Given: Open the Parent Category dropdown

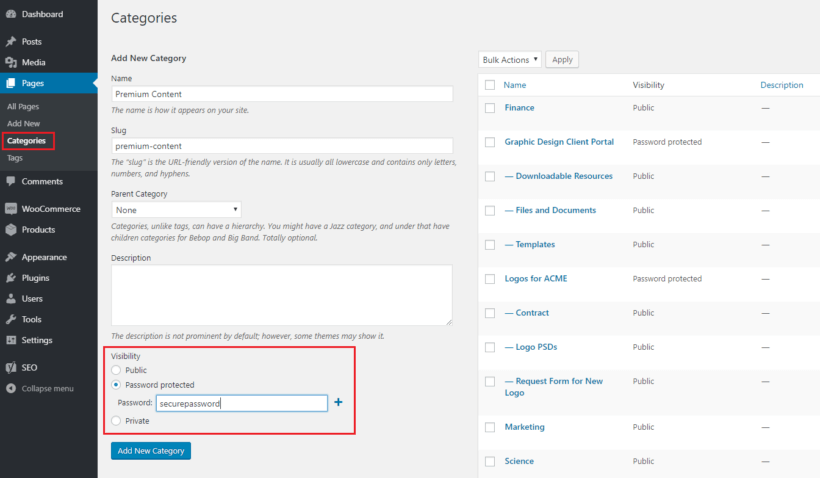Looking at the screenshot, I should [x=176, y=210].
